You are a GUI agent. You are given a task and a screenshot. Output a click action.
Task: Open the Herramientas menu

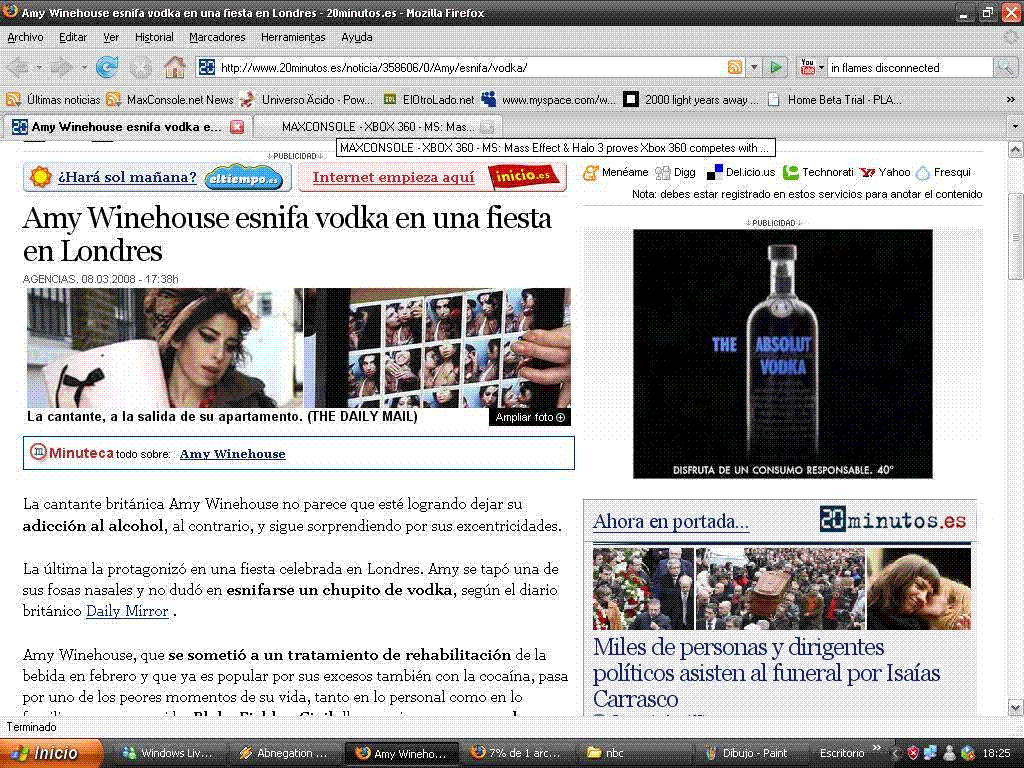293,37
